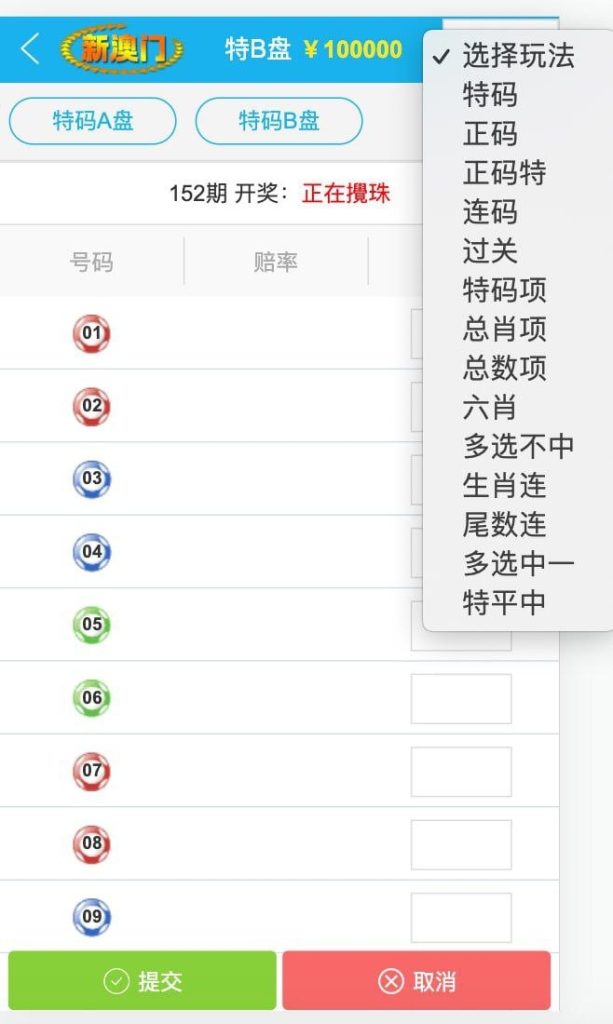Select blue number ball 09
The width and height of the screenshot is (613, 1024).
pos(92,917)
